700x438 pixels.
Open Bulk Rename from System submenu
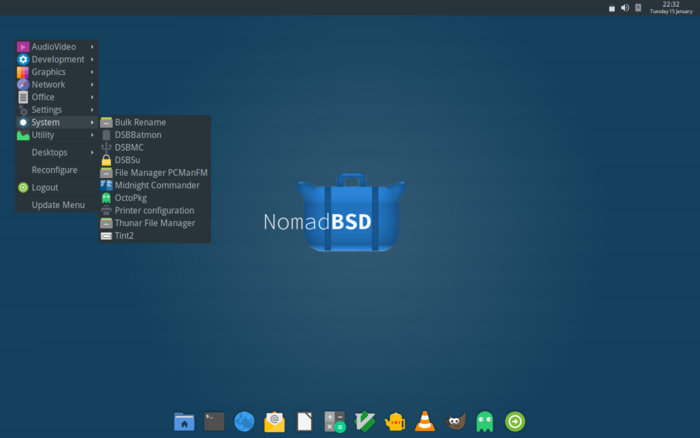154,122
